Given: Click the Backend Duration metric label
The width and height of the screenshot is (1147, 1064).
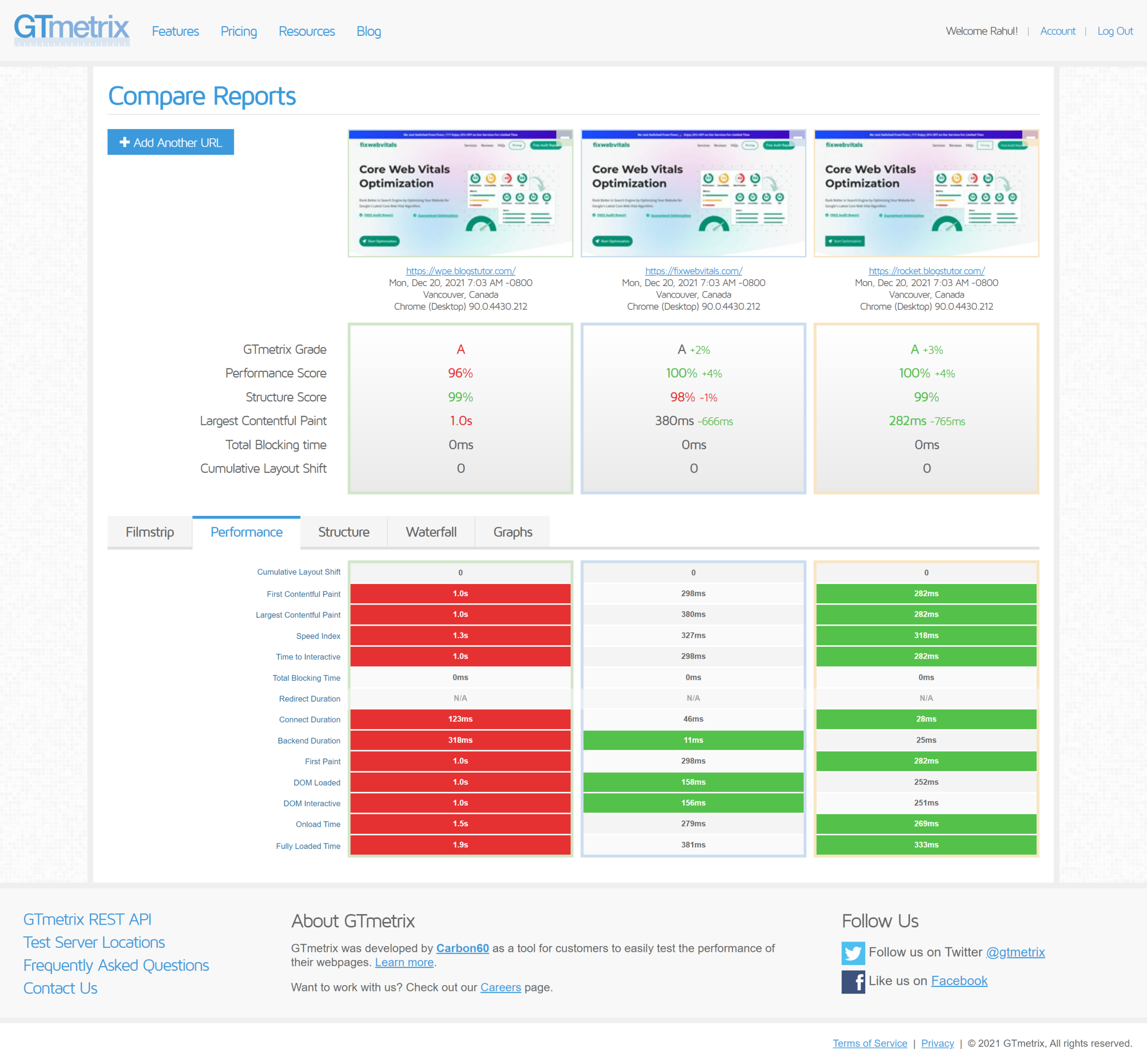Looking at the screenshot, I should coord(309,741).
